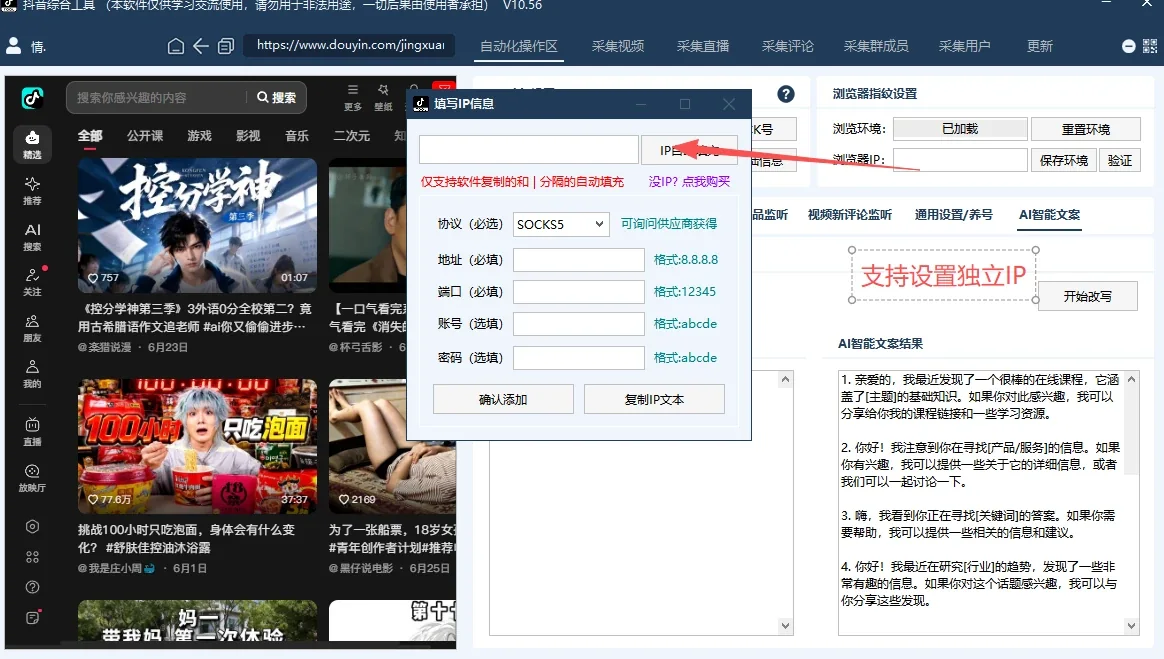Click 重置环境 button

click(x=1085, y=129)
